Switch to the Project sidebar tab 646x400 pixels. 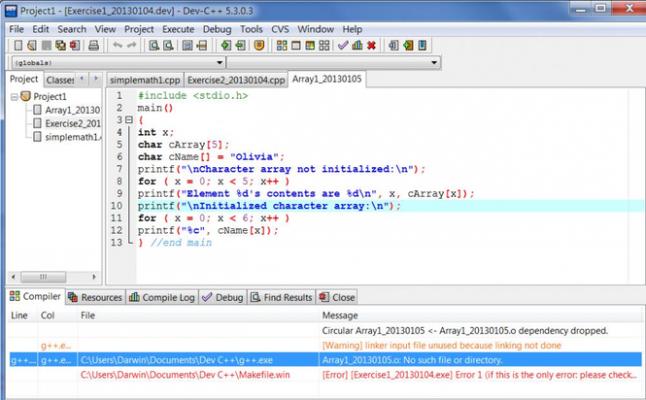click(24, 79)
